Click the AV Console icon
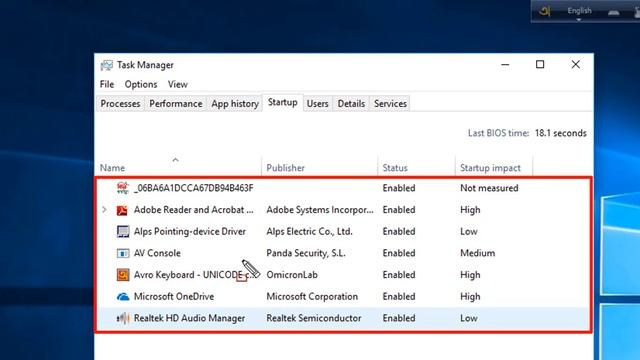The height and width of the screenshot is (360, 640). 123,253
